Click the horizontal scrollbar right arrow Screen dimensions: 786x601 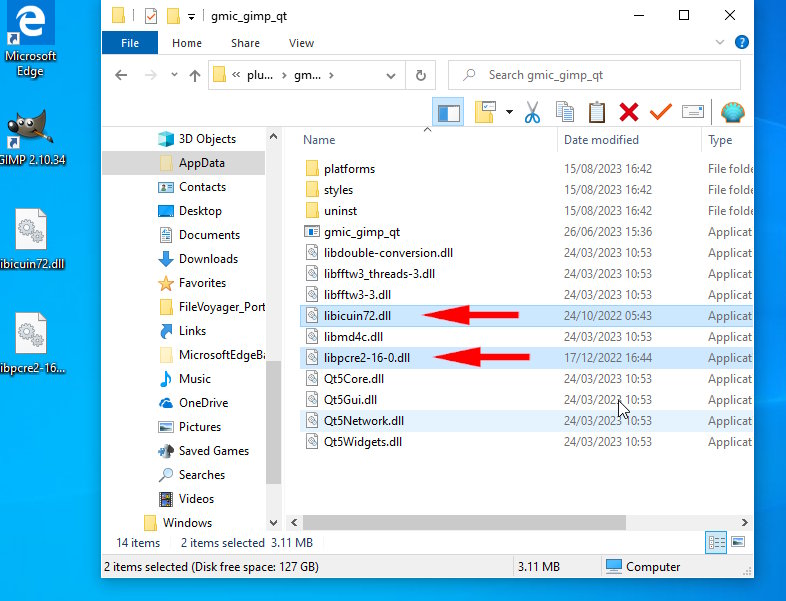[745, 523]
